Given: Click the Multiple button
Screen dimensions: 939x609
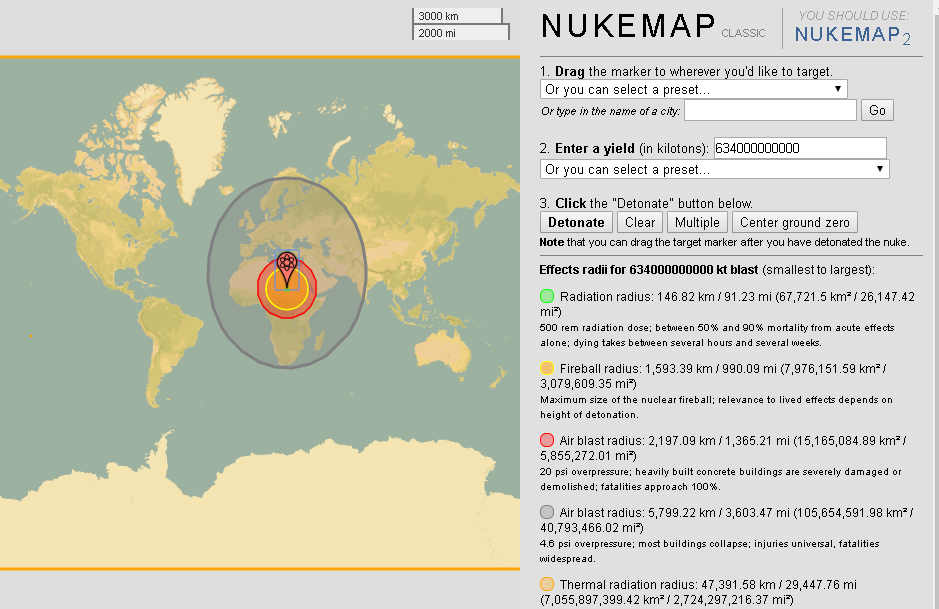Looking at the screenshot, I should click(x=698, y=222).
